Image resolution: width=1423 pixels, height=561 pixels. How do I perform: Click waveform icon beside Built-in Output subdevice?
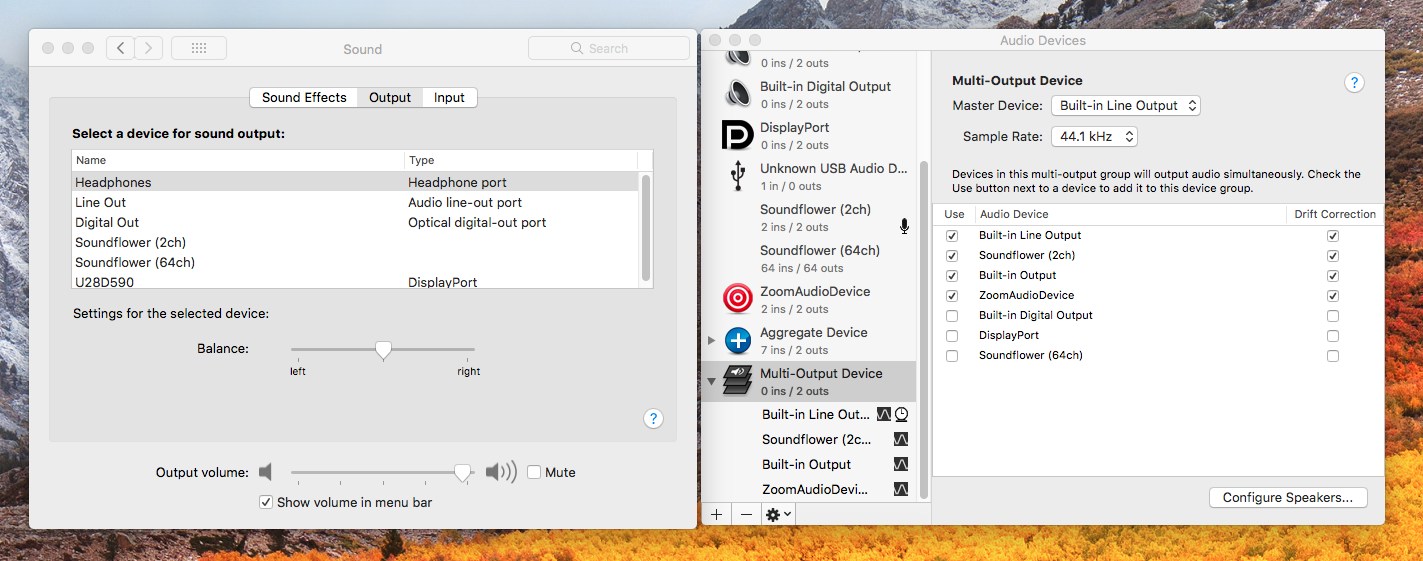point(901,464)
